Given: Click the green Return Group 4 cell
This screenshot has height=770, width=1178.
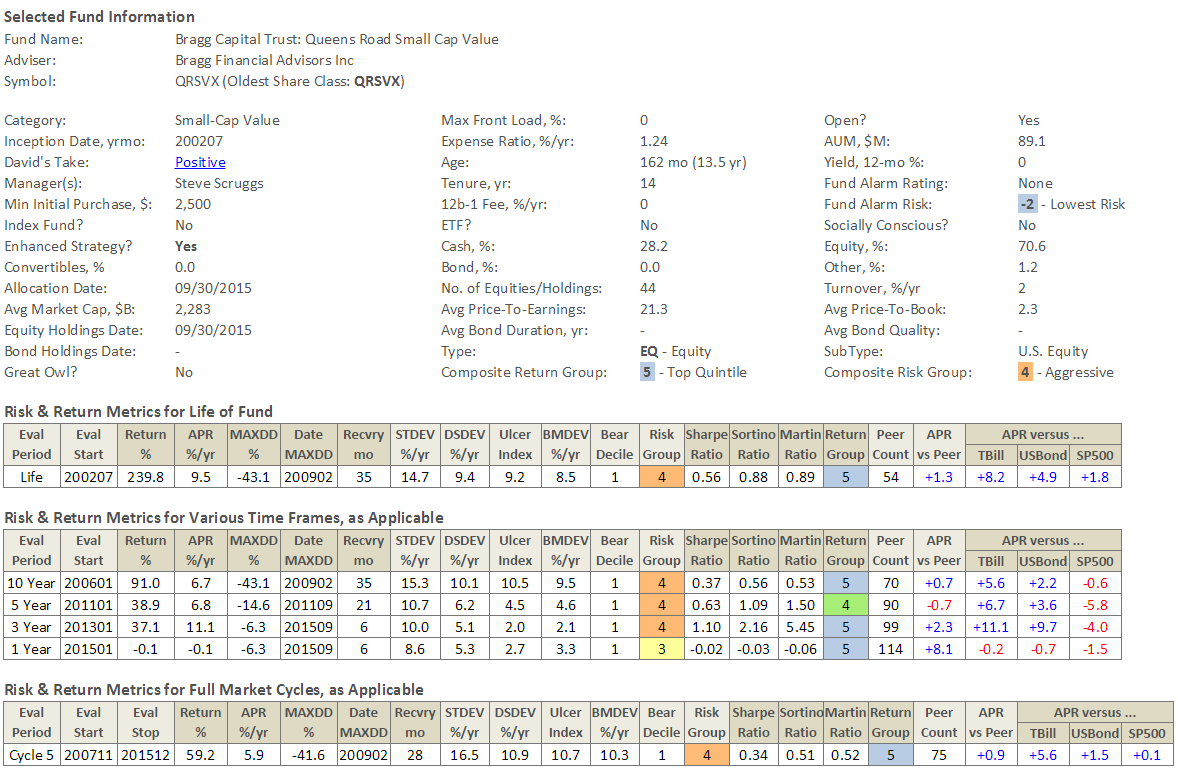Looking at the screenshot, I should tap(845, 604).
